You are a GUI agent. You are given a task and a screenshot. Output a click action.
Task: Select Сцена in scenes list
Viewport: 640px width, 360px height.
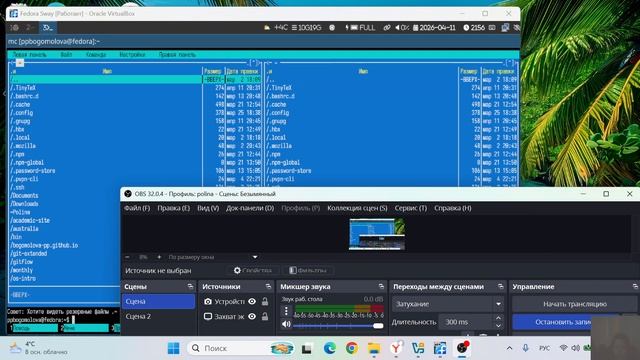coord(158,301)
